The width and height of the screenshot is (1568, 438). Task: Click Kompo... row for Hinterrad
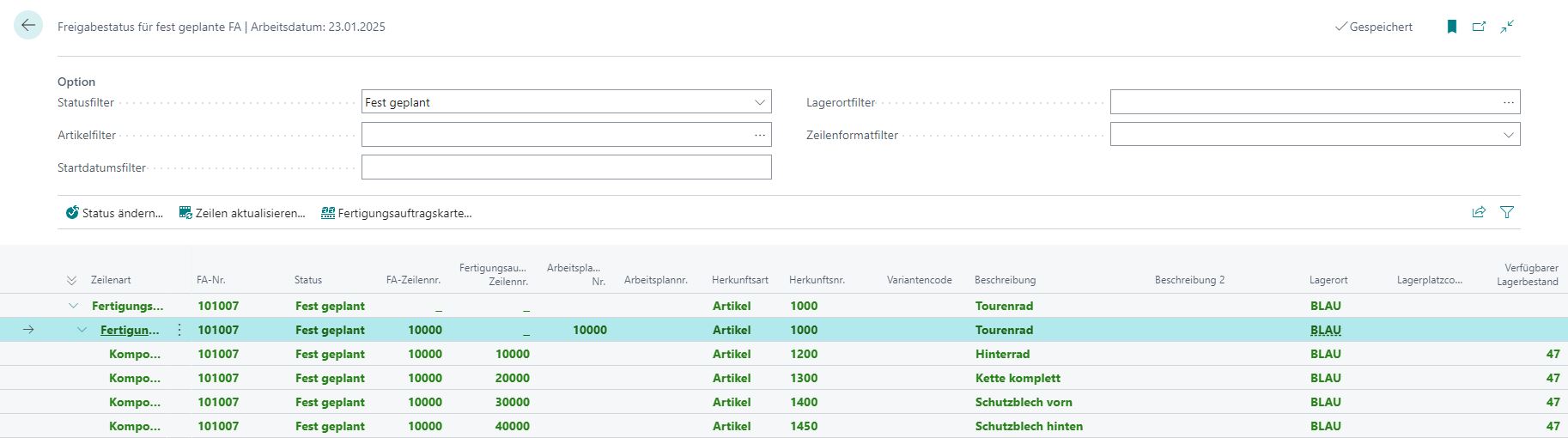[x=134, y=354]
